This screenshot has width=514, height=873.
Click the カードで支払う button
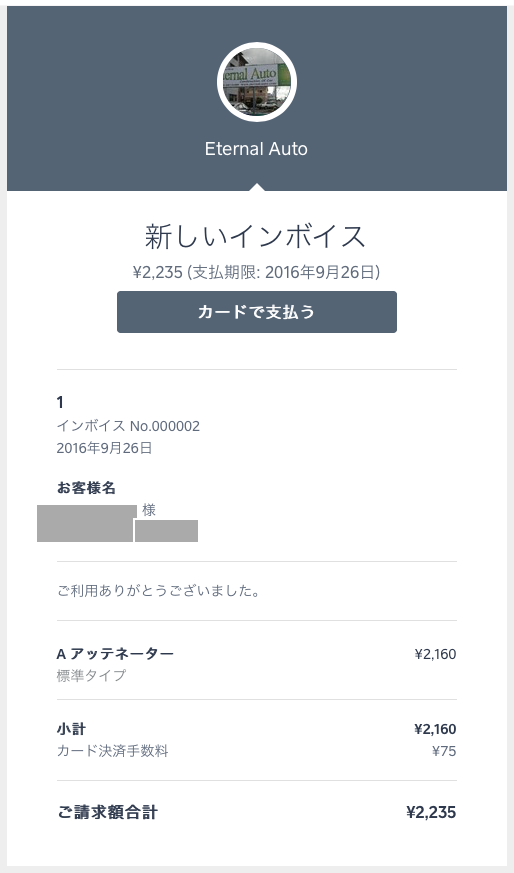pyautogui.click(x=257, y=312)
